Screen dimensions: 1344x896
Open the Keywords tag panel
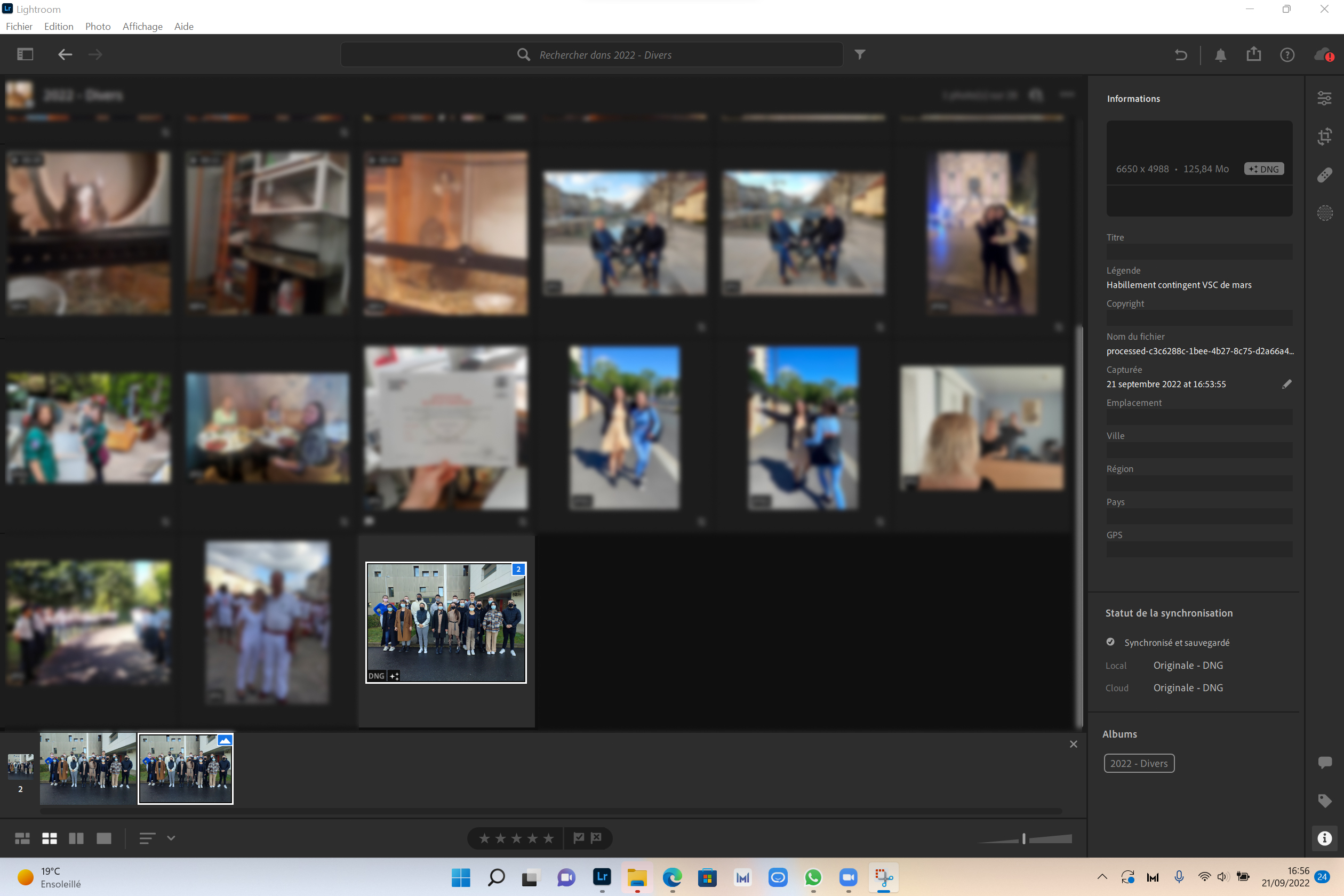pos(1325,801)
